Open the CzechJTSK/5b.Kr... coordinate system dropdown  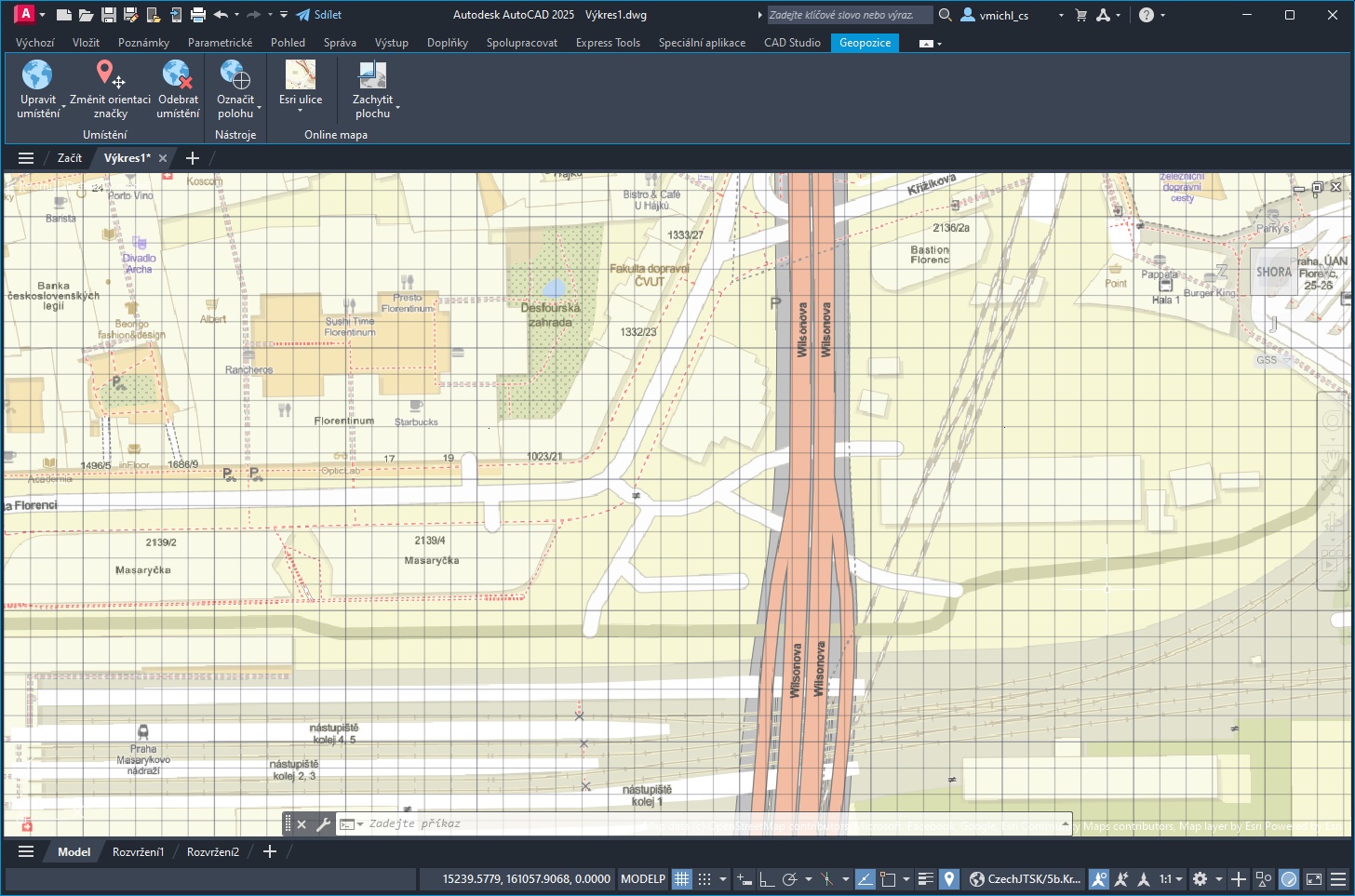[x=1026, y=878]
